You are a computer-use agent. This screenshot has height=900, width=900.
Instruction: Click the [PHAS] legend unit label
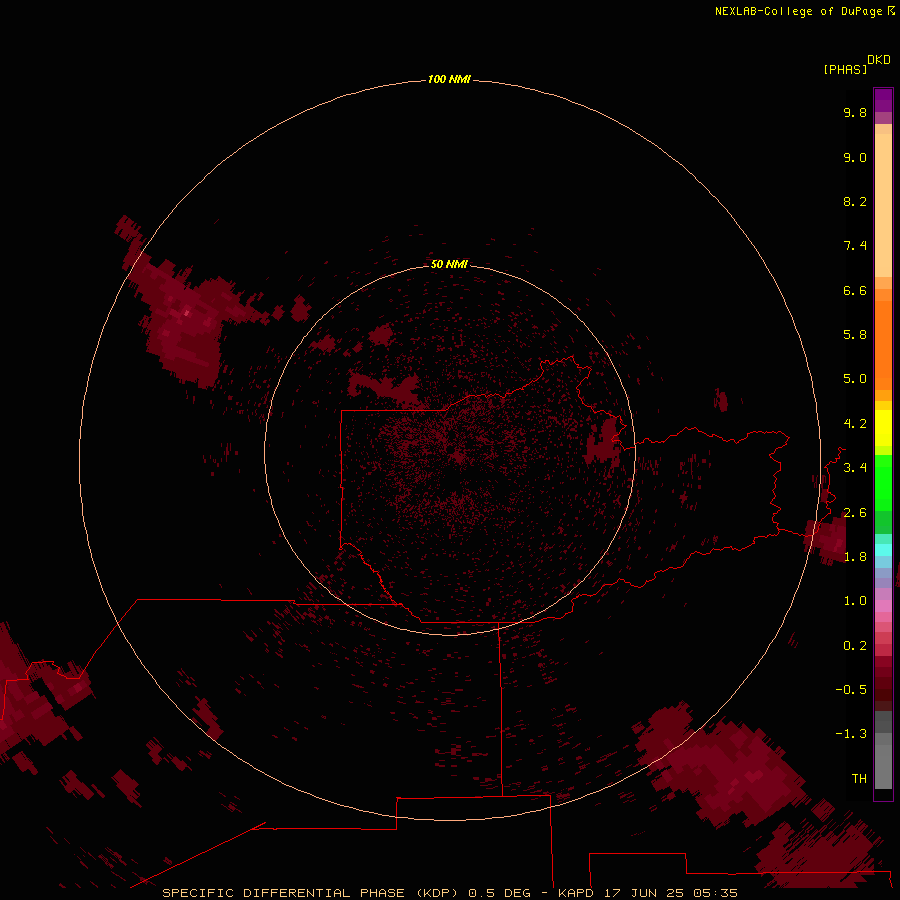tap(845, 69)
